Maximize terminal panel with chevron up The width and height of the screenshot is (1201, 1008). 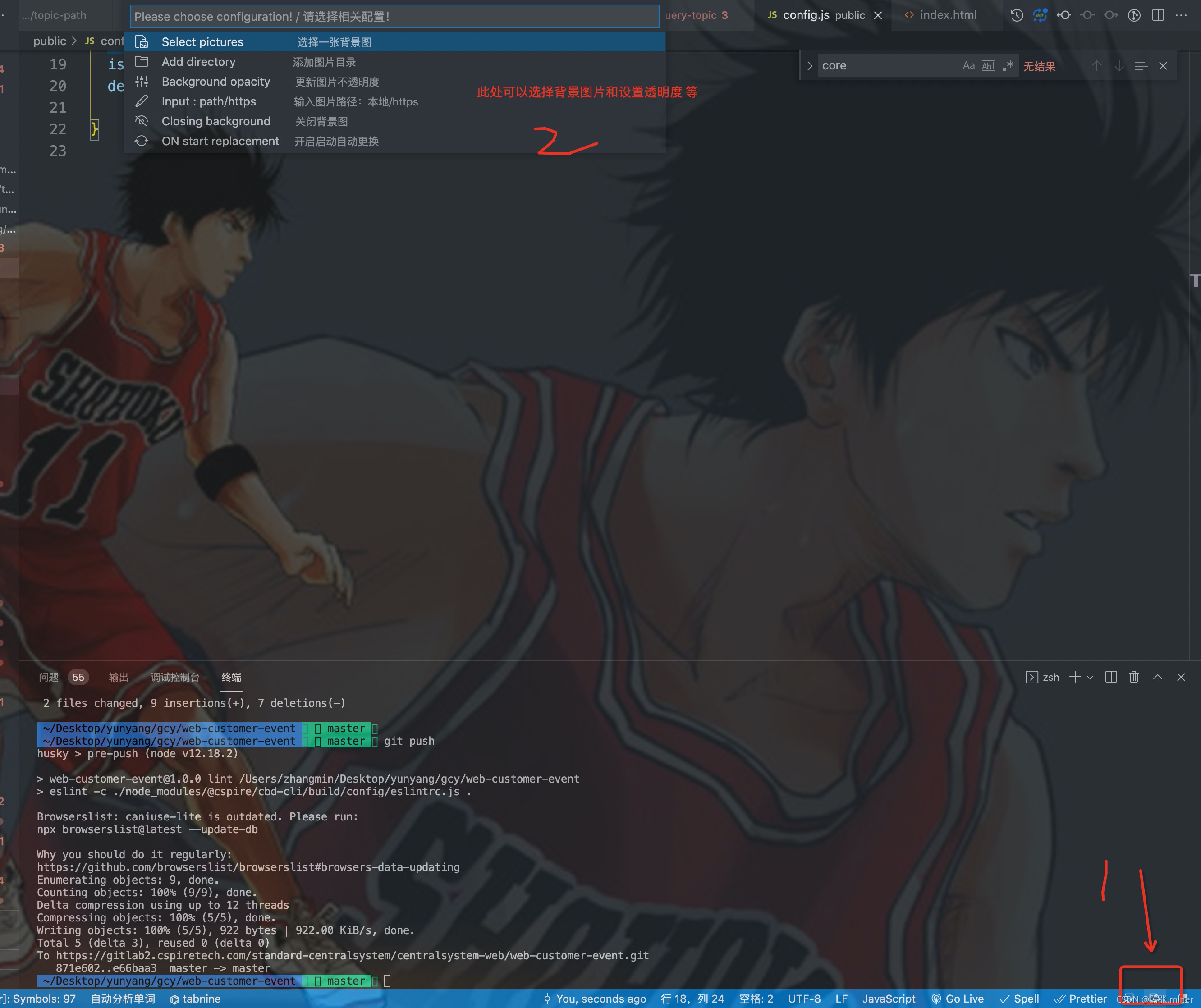1158,677
